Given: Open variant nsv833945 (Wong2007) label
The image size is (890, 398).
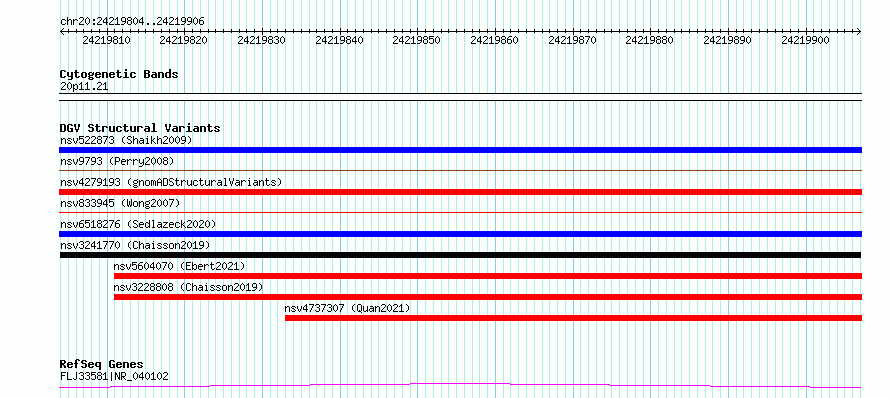Looking at the screenshot, I should coord(120,203).
